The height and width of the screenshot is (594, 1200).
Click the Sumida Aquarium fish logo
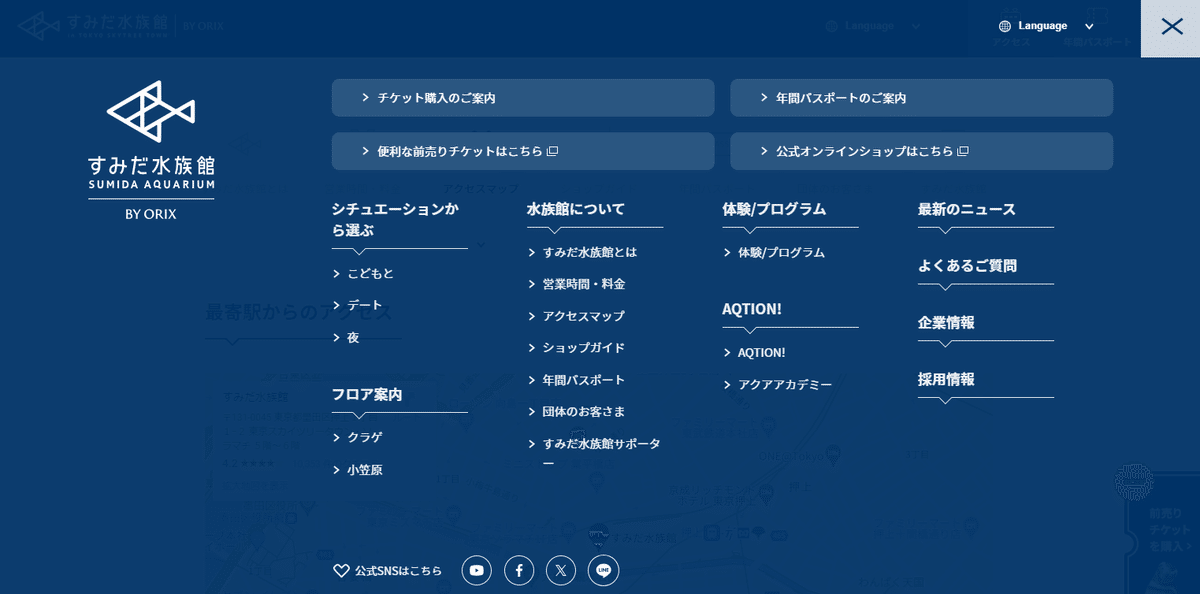151,111
